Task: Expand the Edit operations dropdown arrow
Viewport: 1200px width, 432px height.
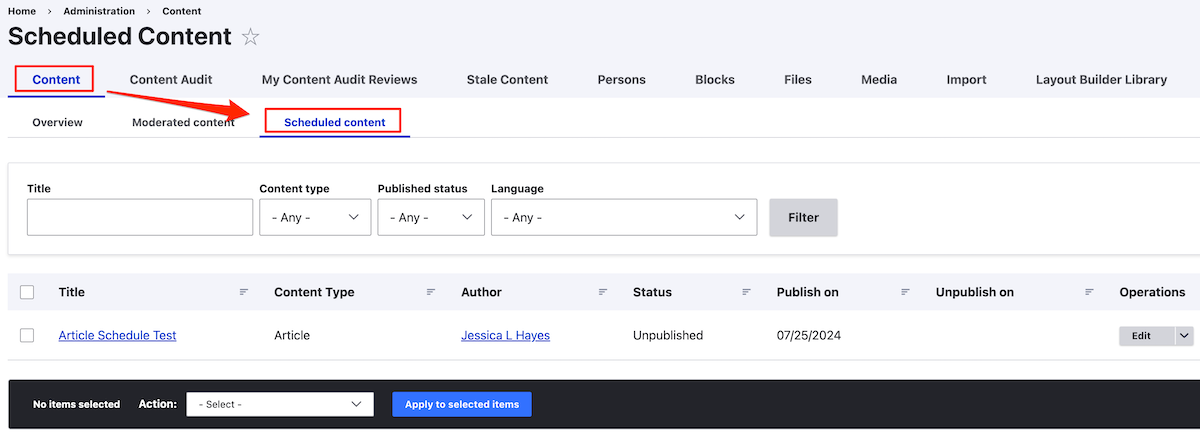Action: [x=1184, y=336]
